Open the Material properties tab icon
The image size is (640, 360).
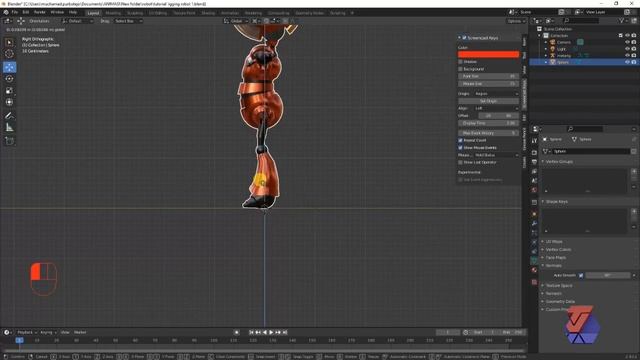click(x=534, y=270)
